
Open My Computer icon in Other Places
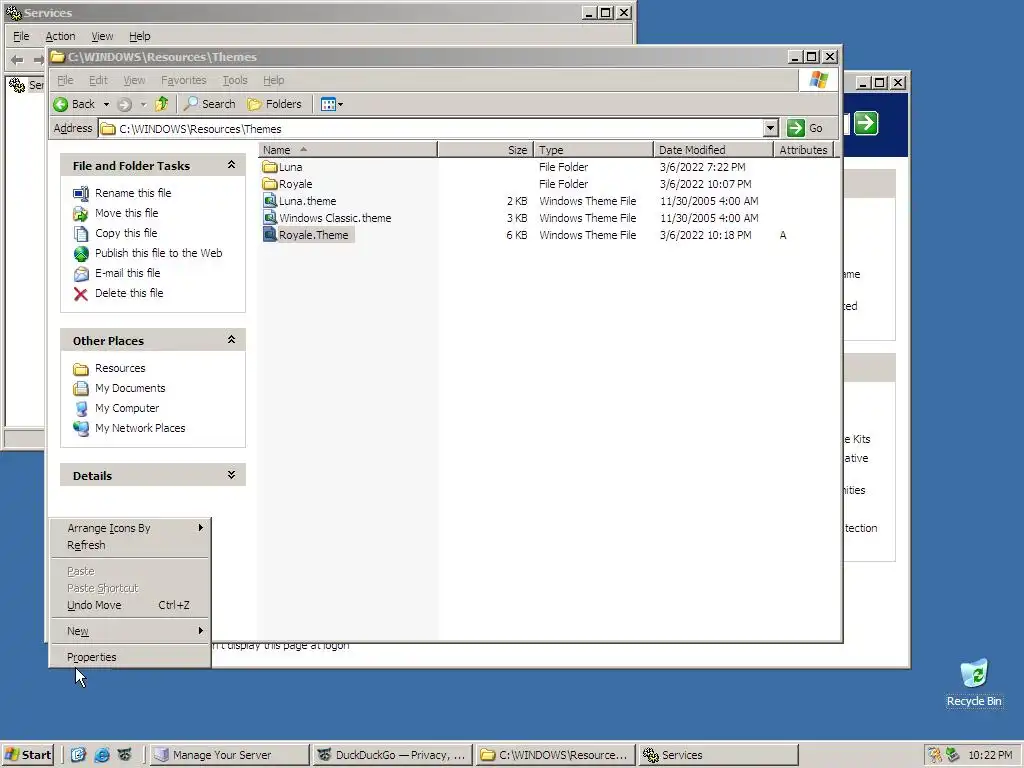click(x=80, y=409)
